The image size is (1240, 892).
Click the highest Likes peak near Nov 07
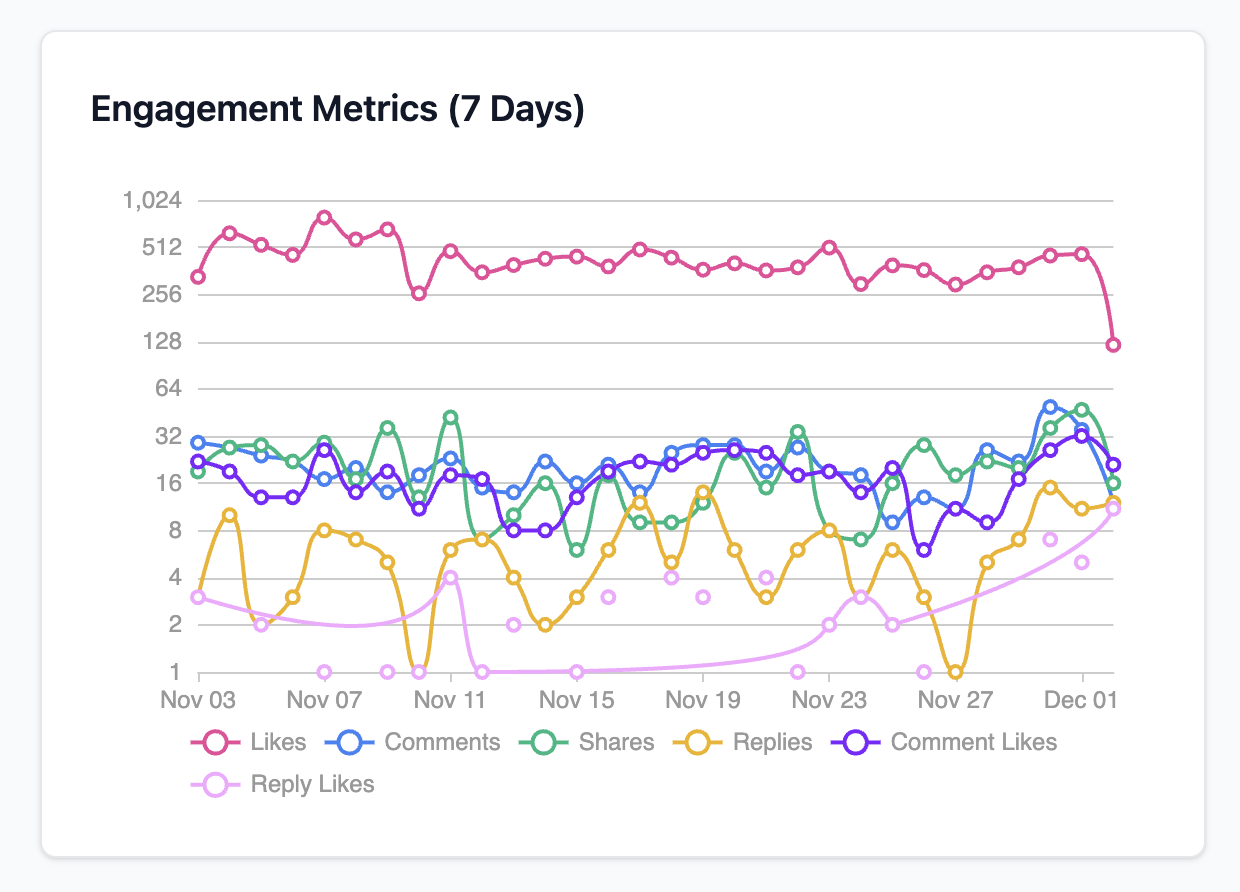pyautogui.click(x=324, y=217)
